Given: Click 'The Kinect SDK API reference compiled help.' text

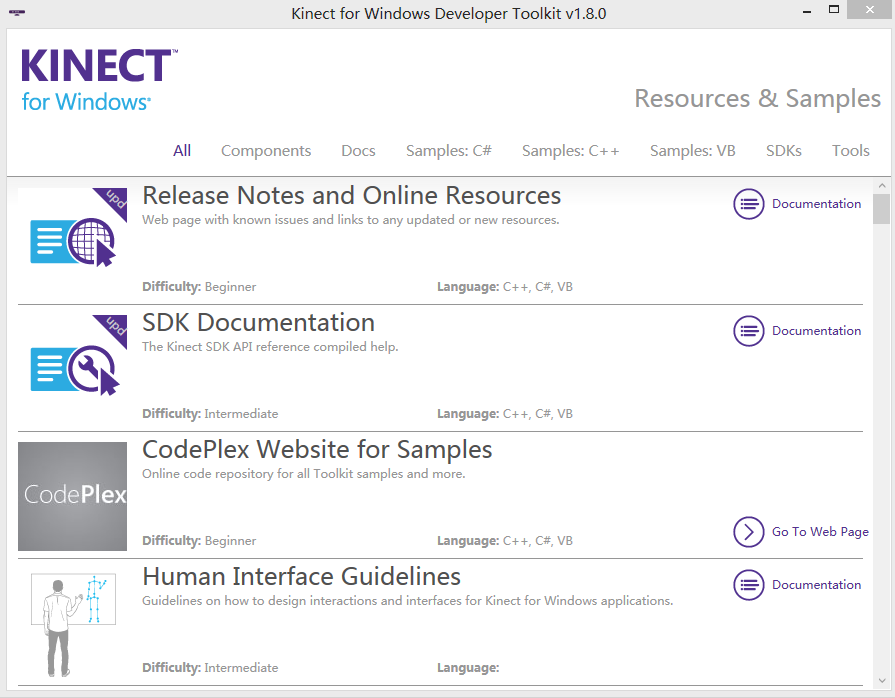Looking at the screenshot, I should (270, 347).
